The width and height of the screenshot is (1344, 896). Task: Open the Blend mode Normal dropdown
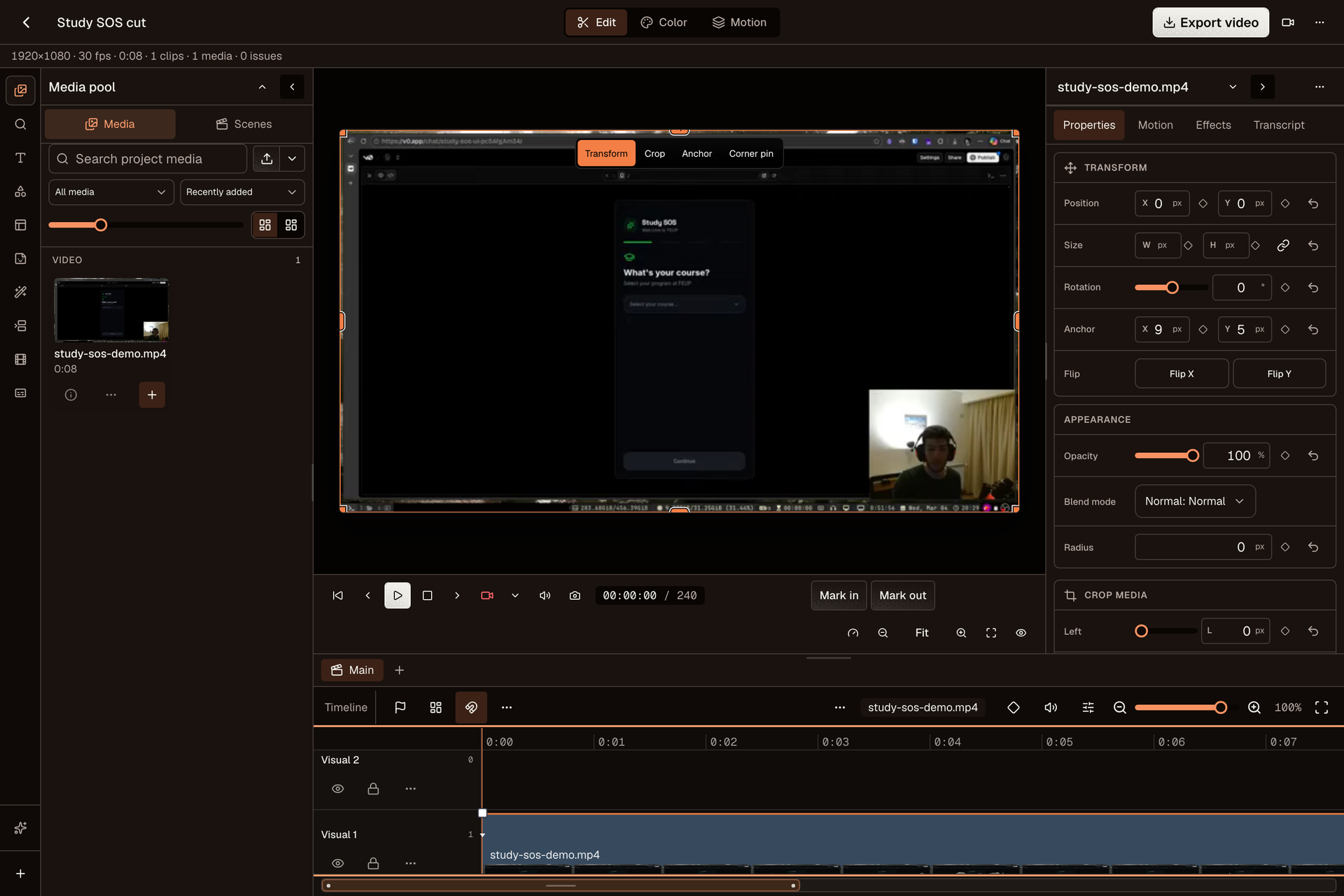[1195, 502]
